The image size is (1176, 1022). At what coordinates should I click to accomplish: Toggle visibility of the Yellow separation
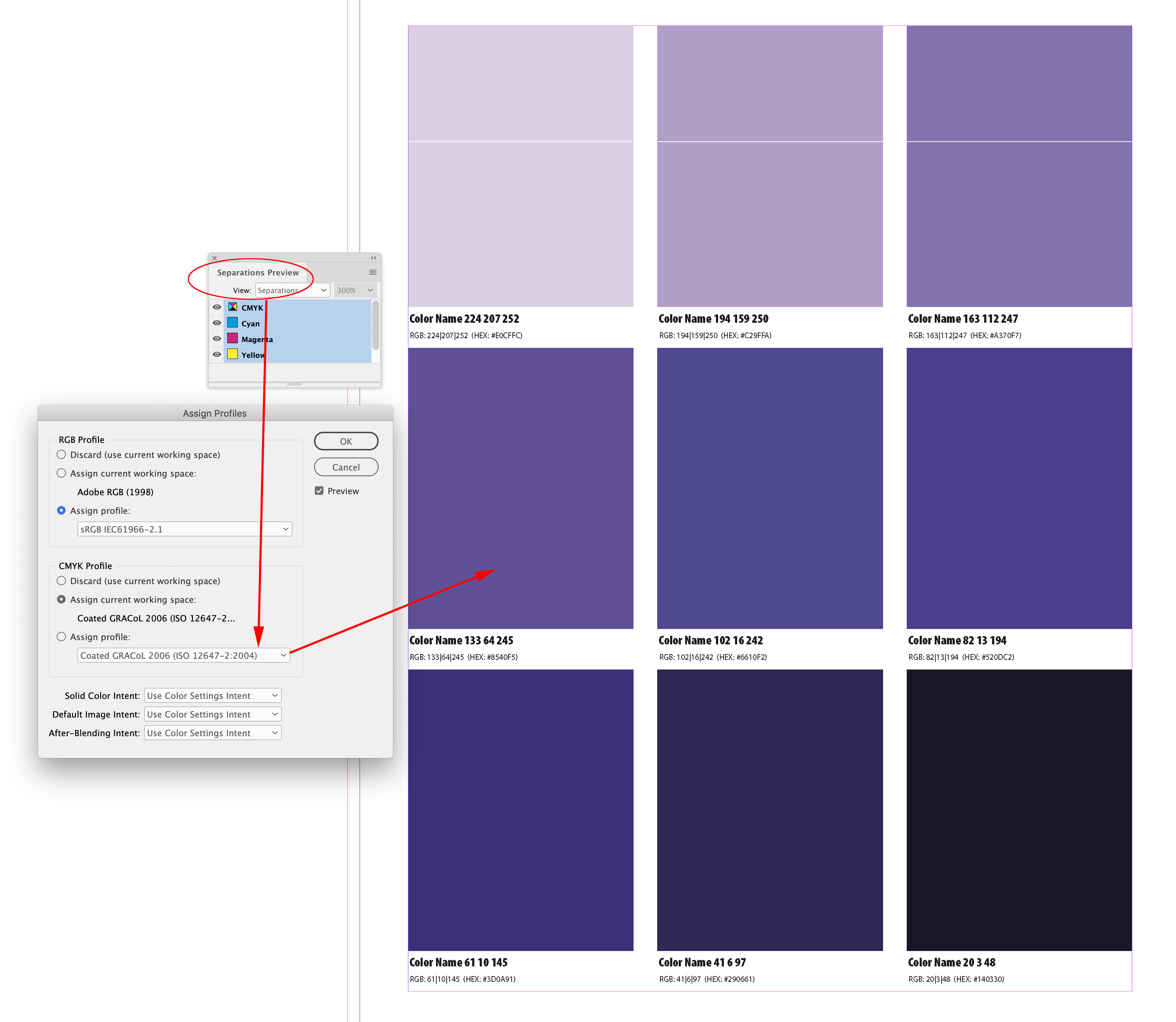[217, 355]
